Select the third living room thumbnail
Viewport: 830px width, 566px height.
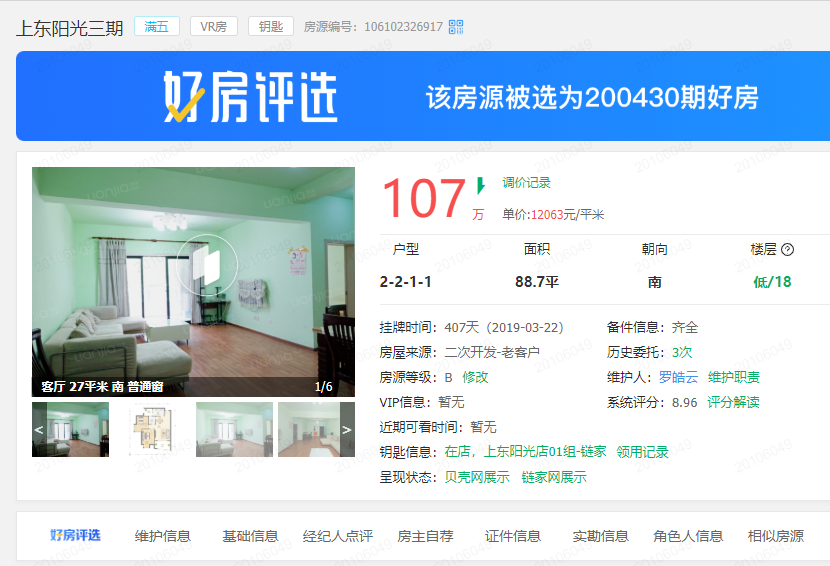234,430
